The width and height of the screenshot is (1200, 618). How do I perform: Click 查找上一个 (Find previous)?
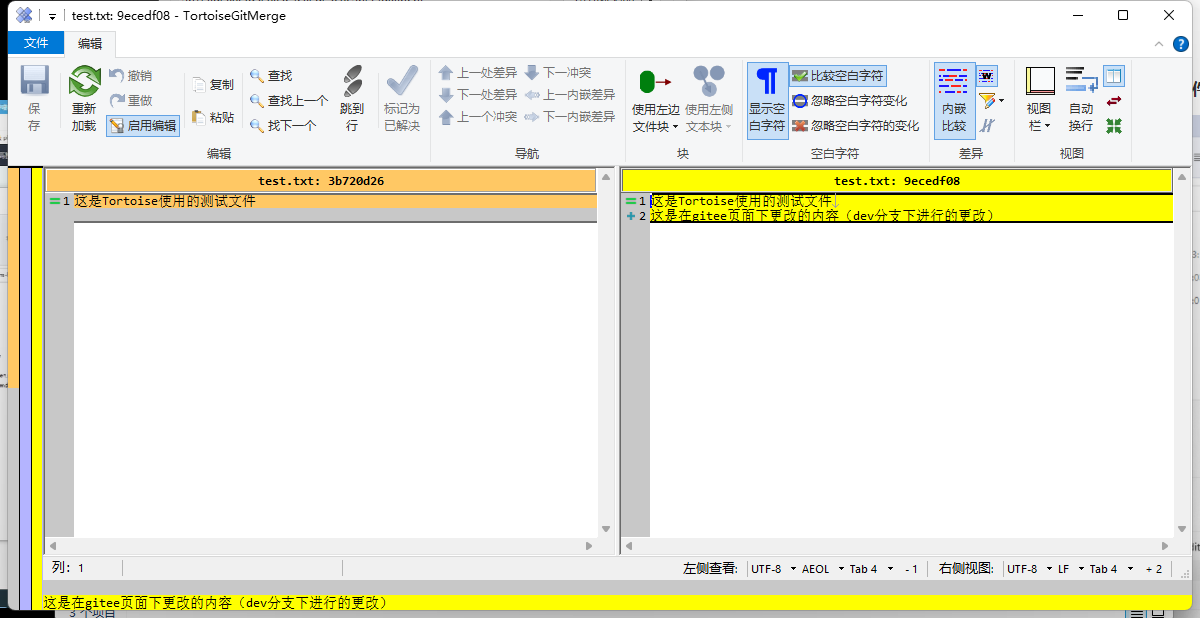pos(289,100)
